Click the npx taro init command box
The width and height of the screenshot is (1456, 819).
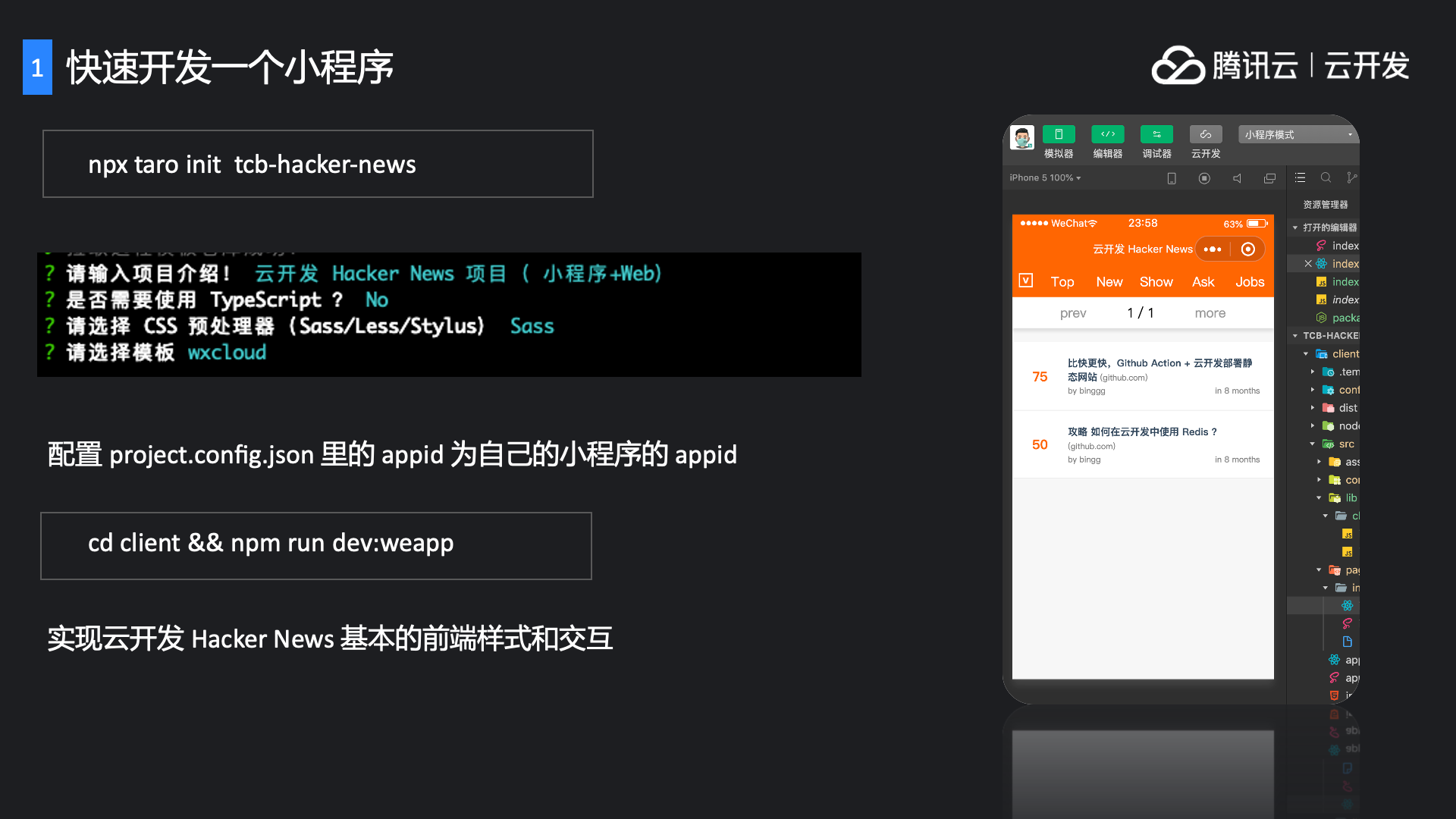pyautogui.click(x=318, y=164)
